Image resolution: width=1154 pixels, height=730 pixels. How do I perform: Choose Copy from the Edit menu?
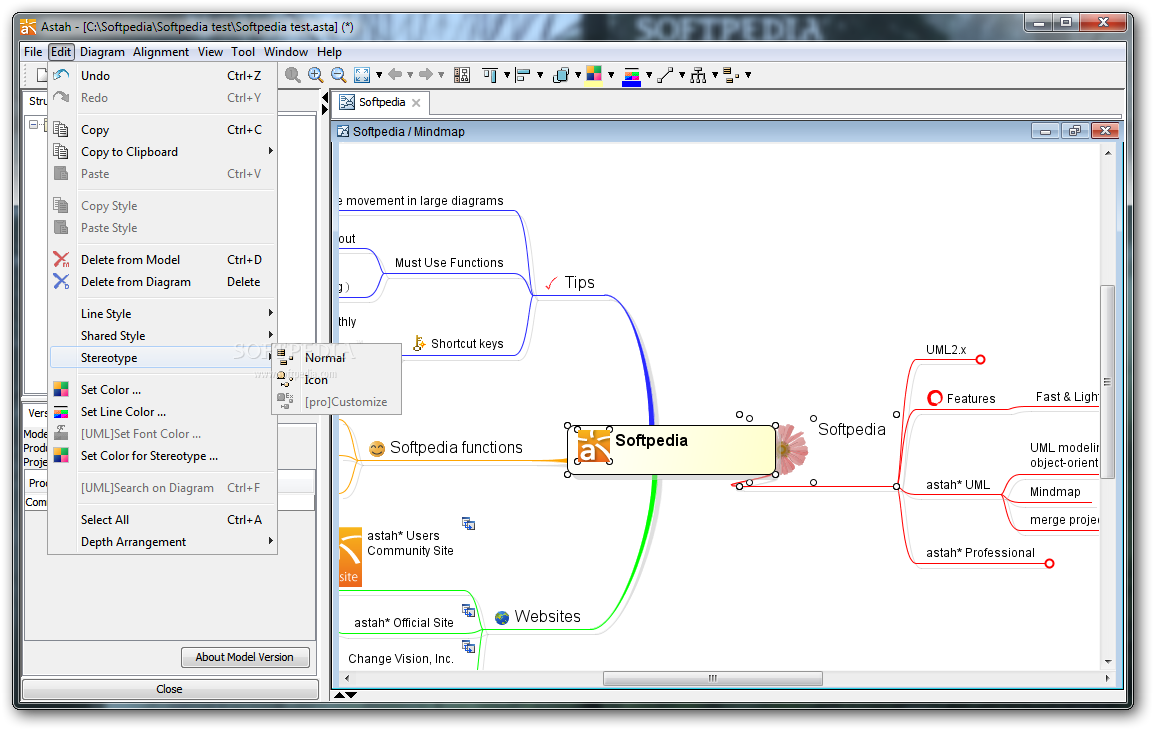pos(163,130)
